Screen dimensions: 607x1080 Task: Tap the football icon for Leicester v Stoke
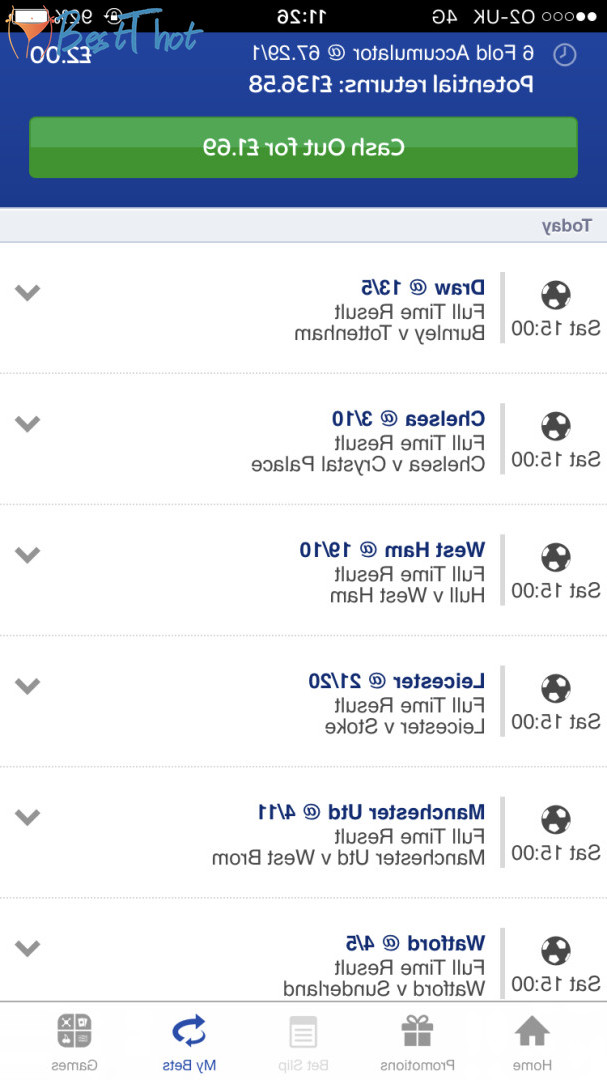[x=555, y=688]
